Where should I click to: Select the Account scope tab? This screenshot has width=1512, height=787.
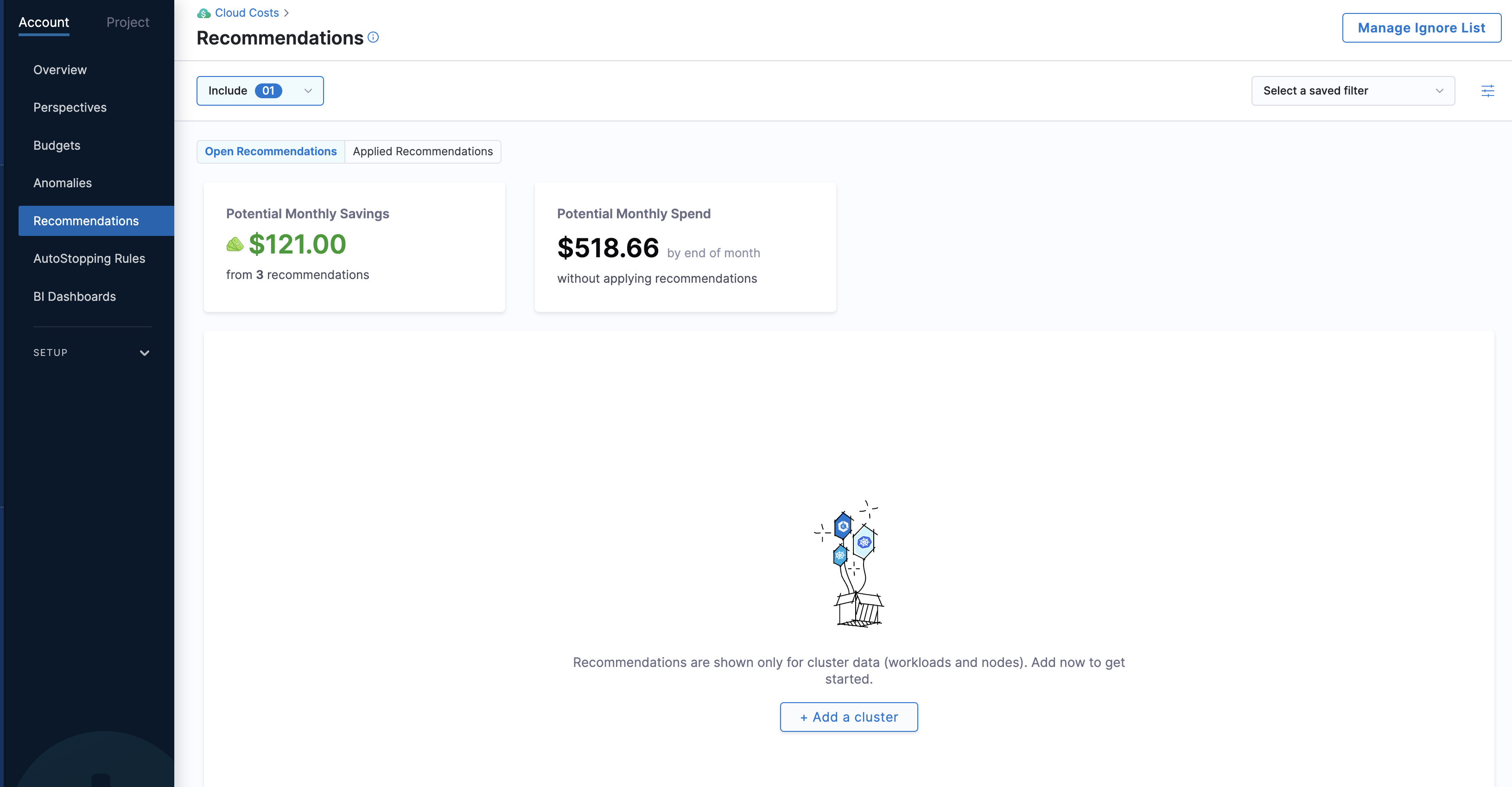click(44, 22)
